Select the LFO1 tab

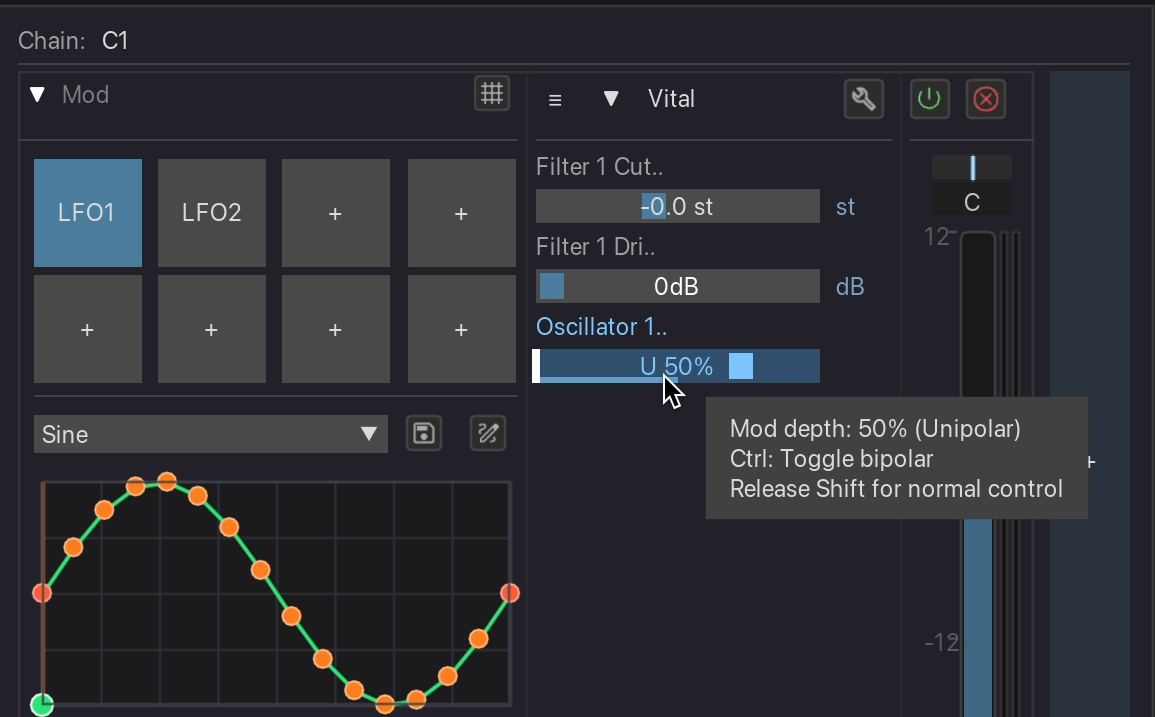87,212
